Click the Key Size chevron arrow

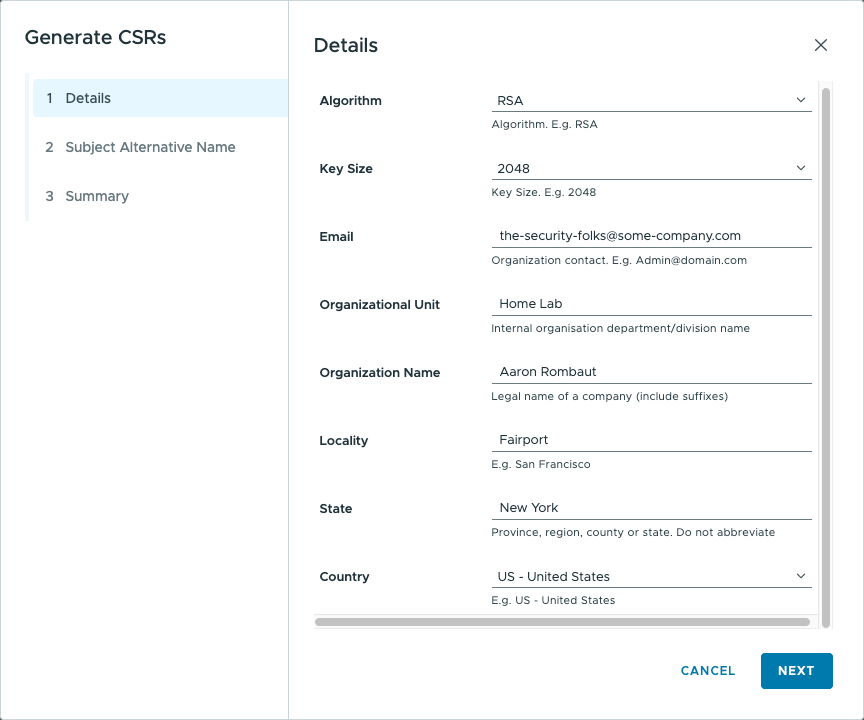[801, 168]
